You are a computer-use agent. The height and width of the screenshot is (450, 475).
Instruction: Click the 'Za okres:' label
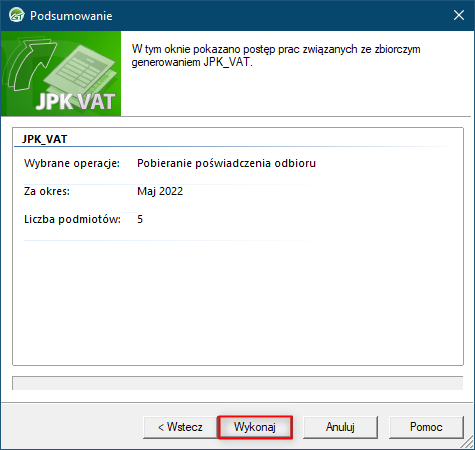tap(47, 191)
